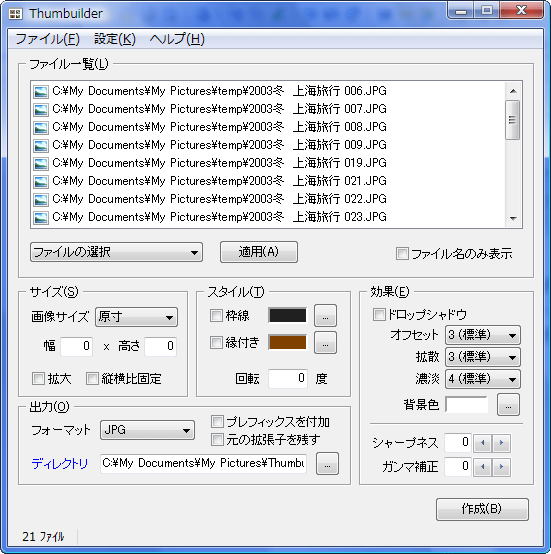Image resolution: width=551 pixels, height=554 pixels.
Task: Click the output directory path field
Action: [203, 463]
